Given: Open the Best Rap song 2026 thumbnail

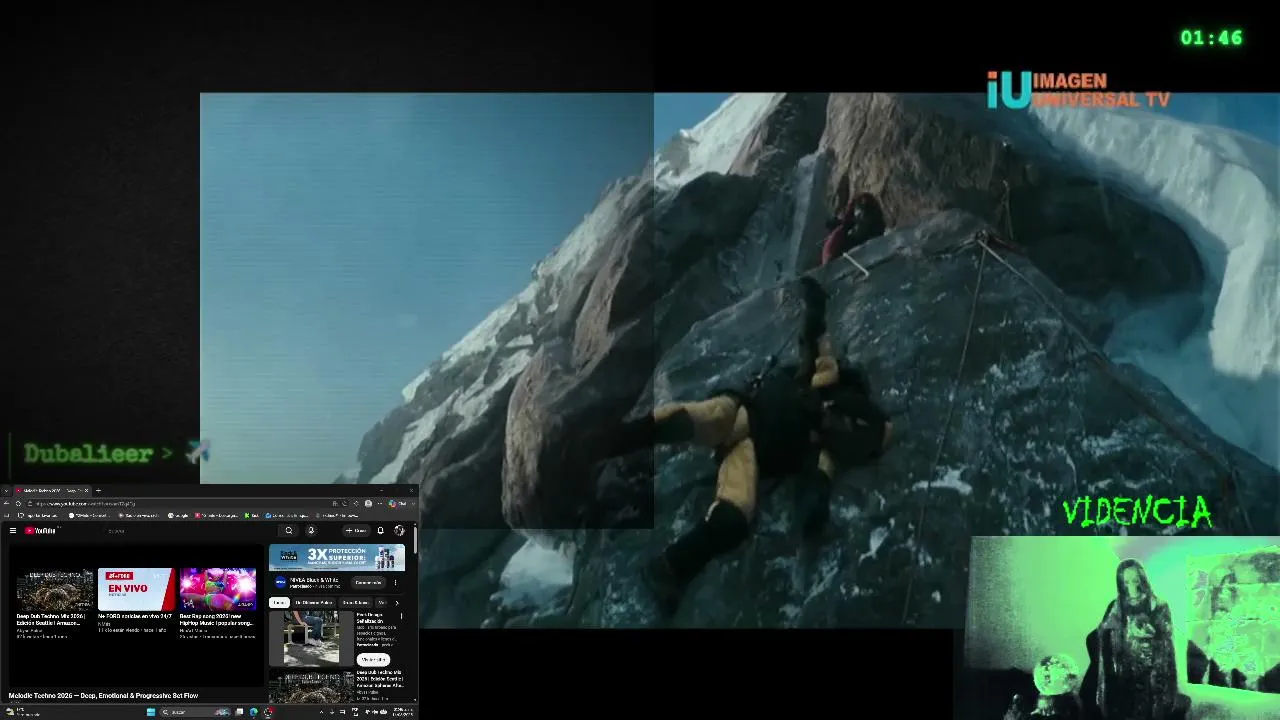Looking at the screenshot, I should 218,589.
